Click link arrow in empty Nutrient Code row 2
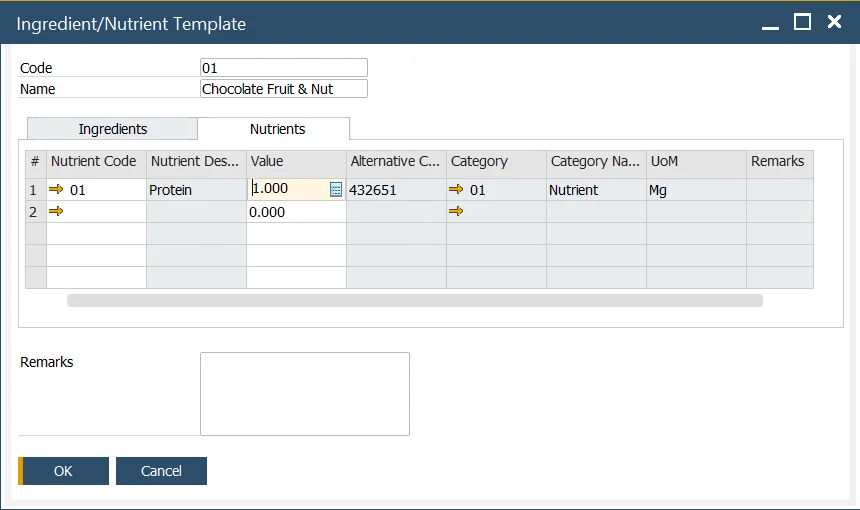 coord(56,212)
